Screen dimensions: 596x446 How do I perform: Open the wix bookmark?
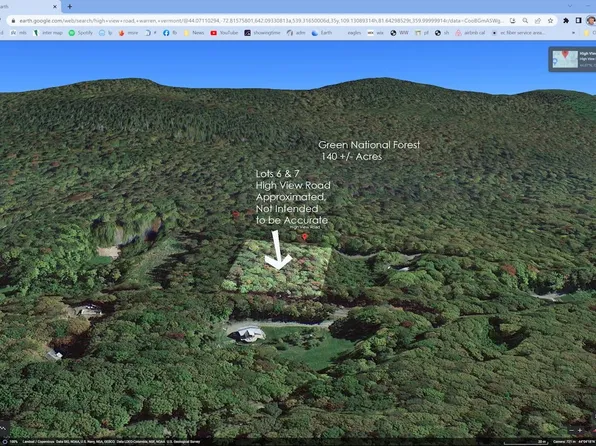point(376,33)
